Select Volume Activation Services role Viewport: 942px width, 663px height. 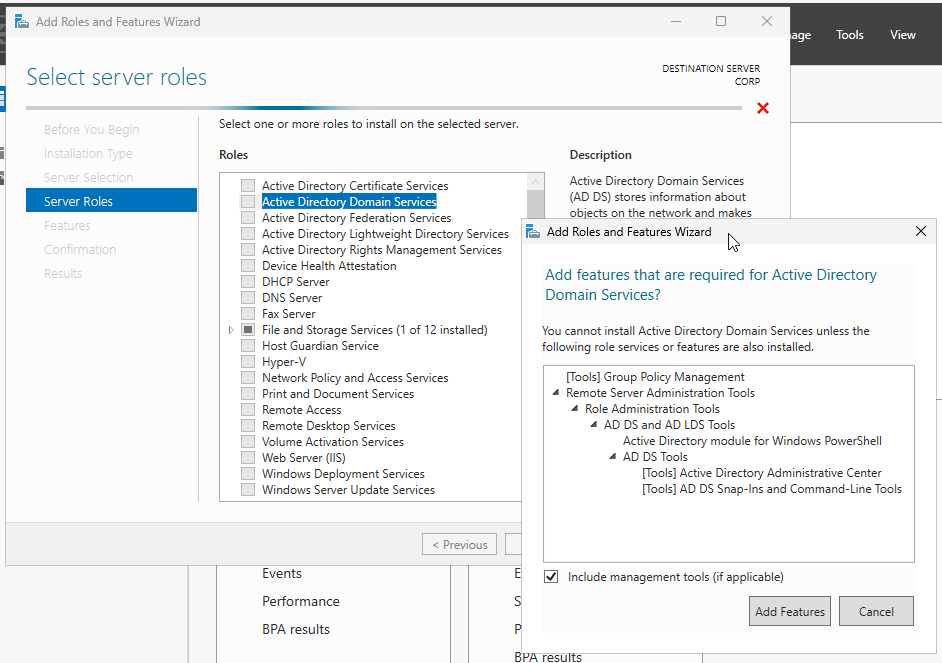click(x=333, y=442)
